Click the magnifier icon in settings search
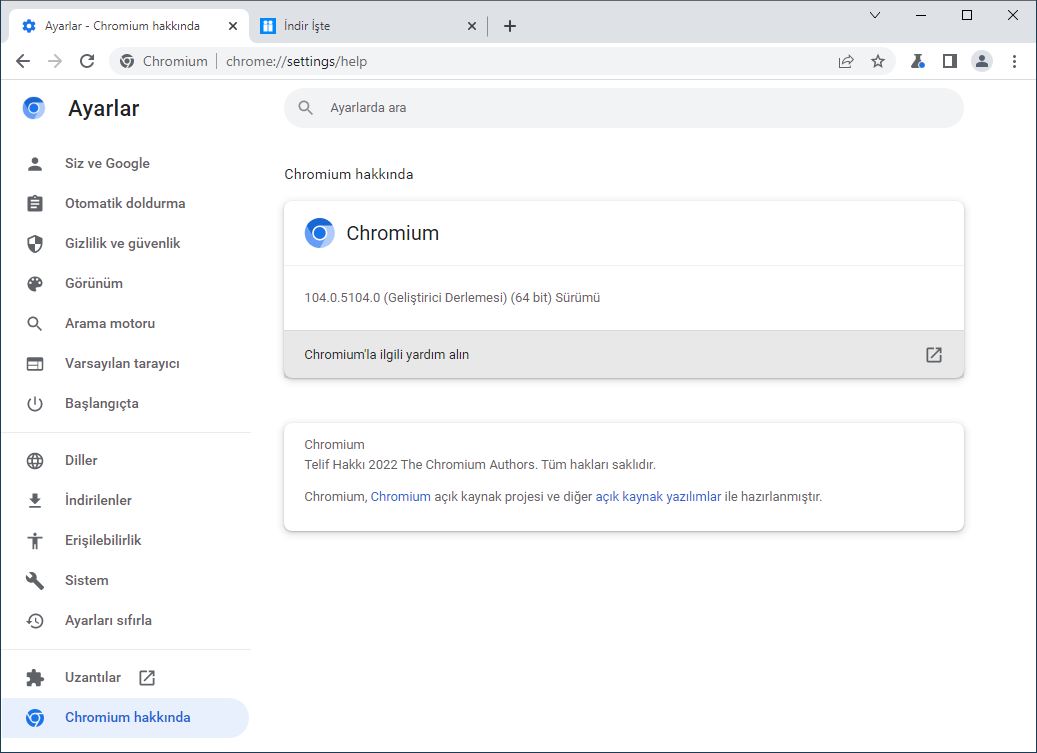The image size is (1037, 753). click(305, 108)
